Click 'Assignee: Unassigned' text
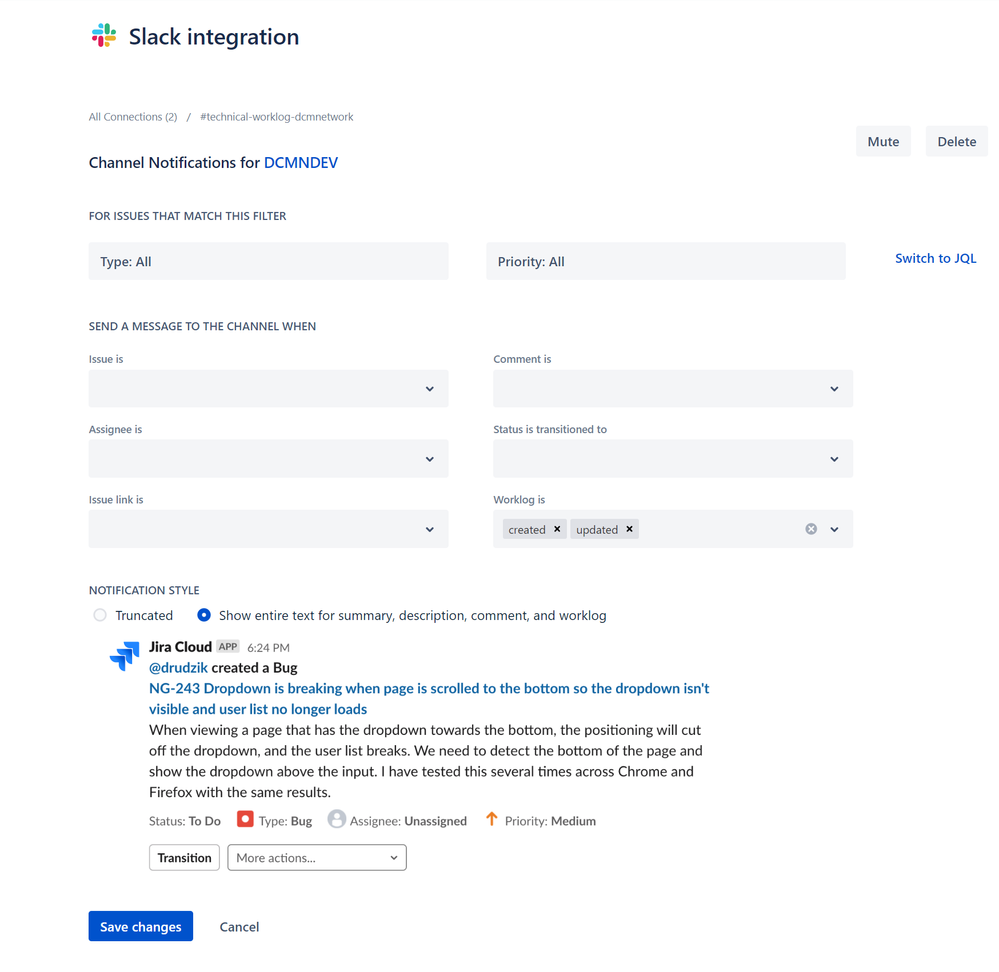The width and height of the screenshot is (999, 972). point(408,820)
